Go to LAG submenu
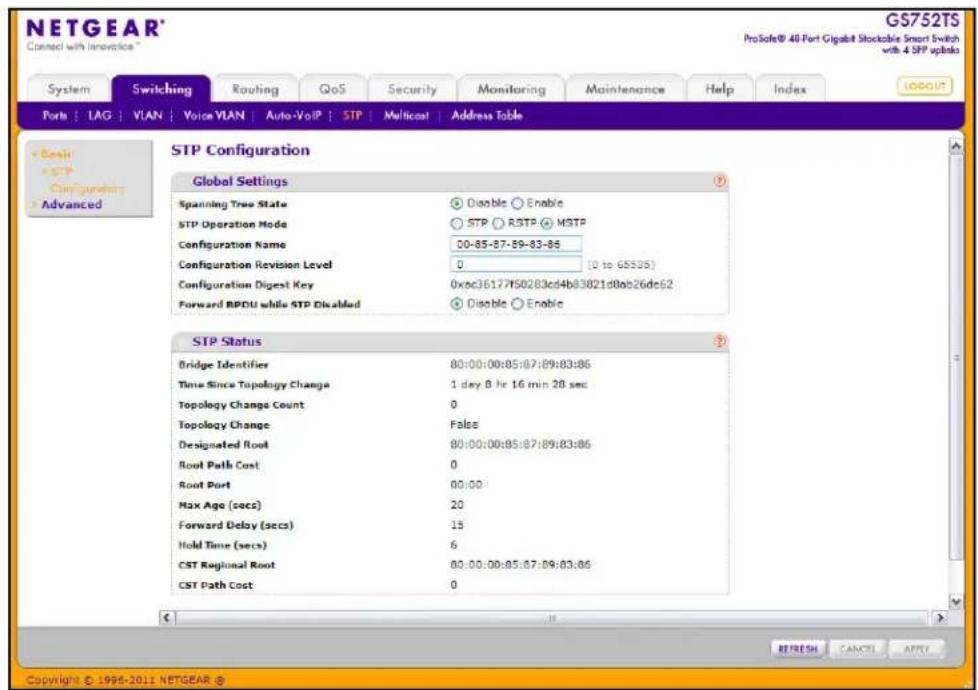 99,115
